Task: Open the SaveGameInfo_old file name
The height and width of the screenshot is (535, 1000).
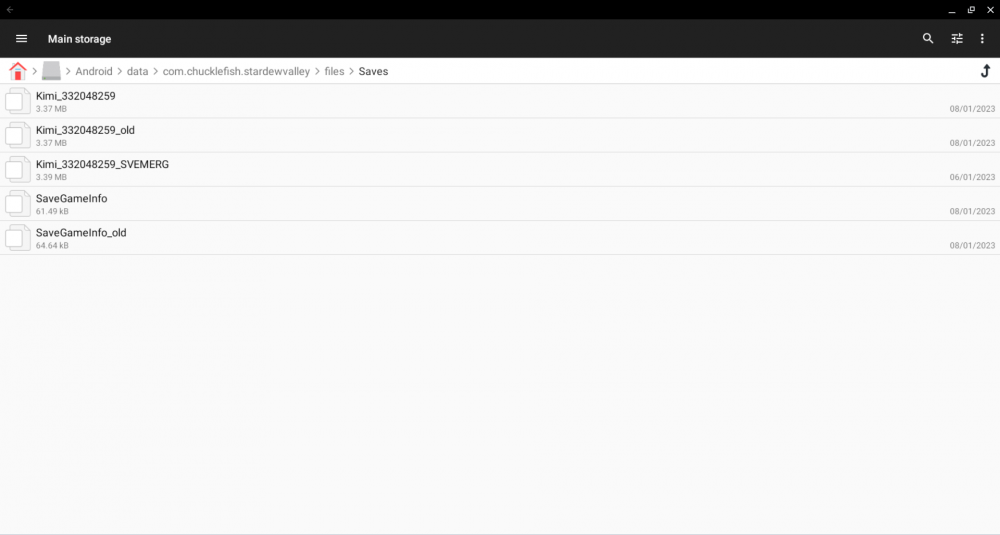Action: [x=81, y=233]
